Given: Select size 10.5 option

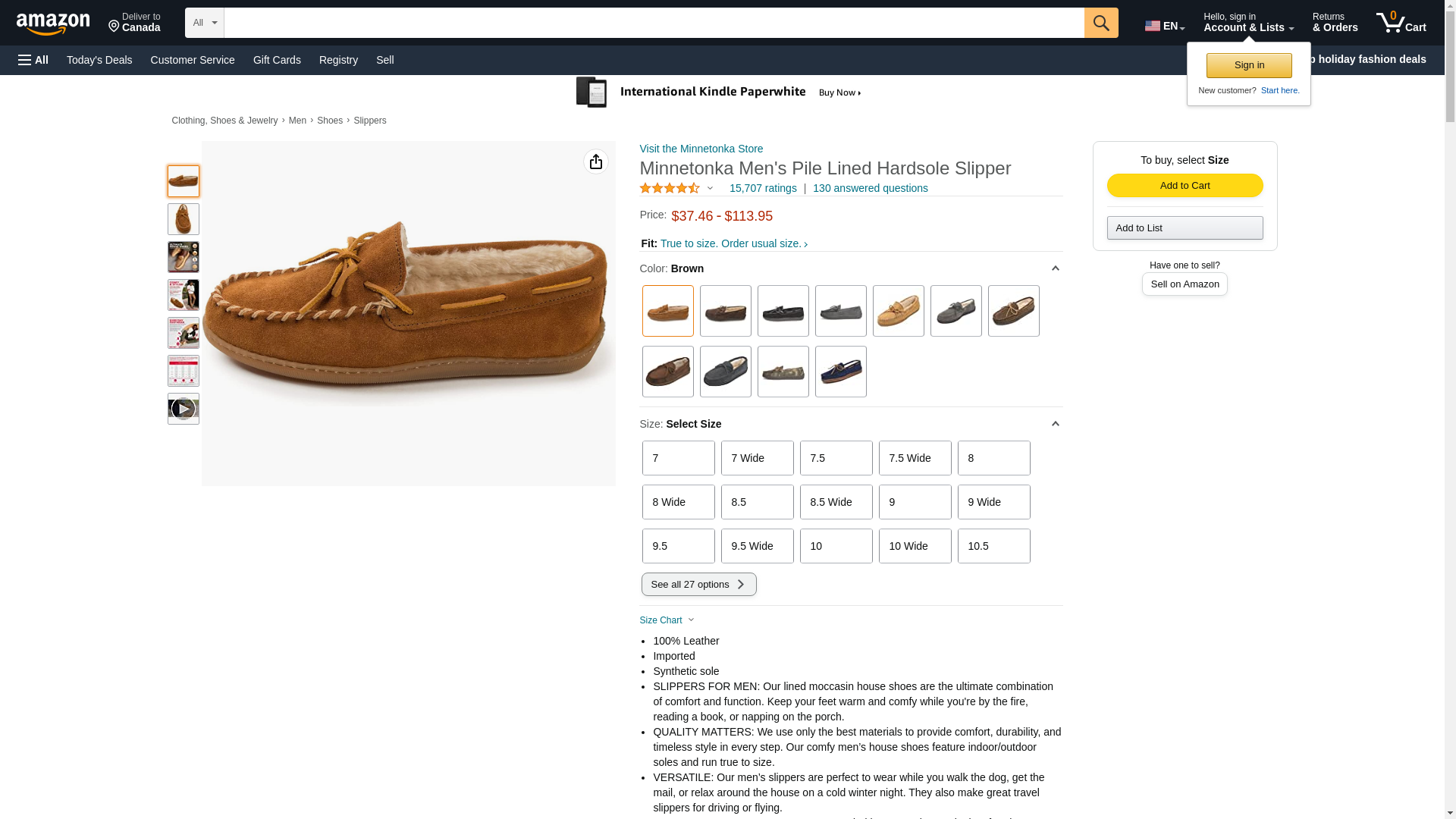Looking at the screenshot, I should point(993,546).
